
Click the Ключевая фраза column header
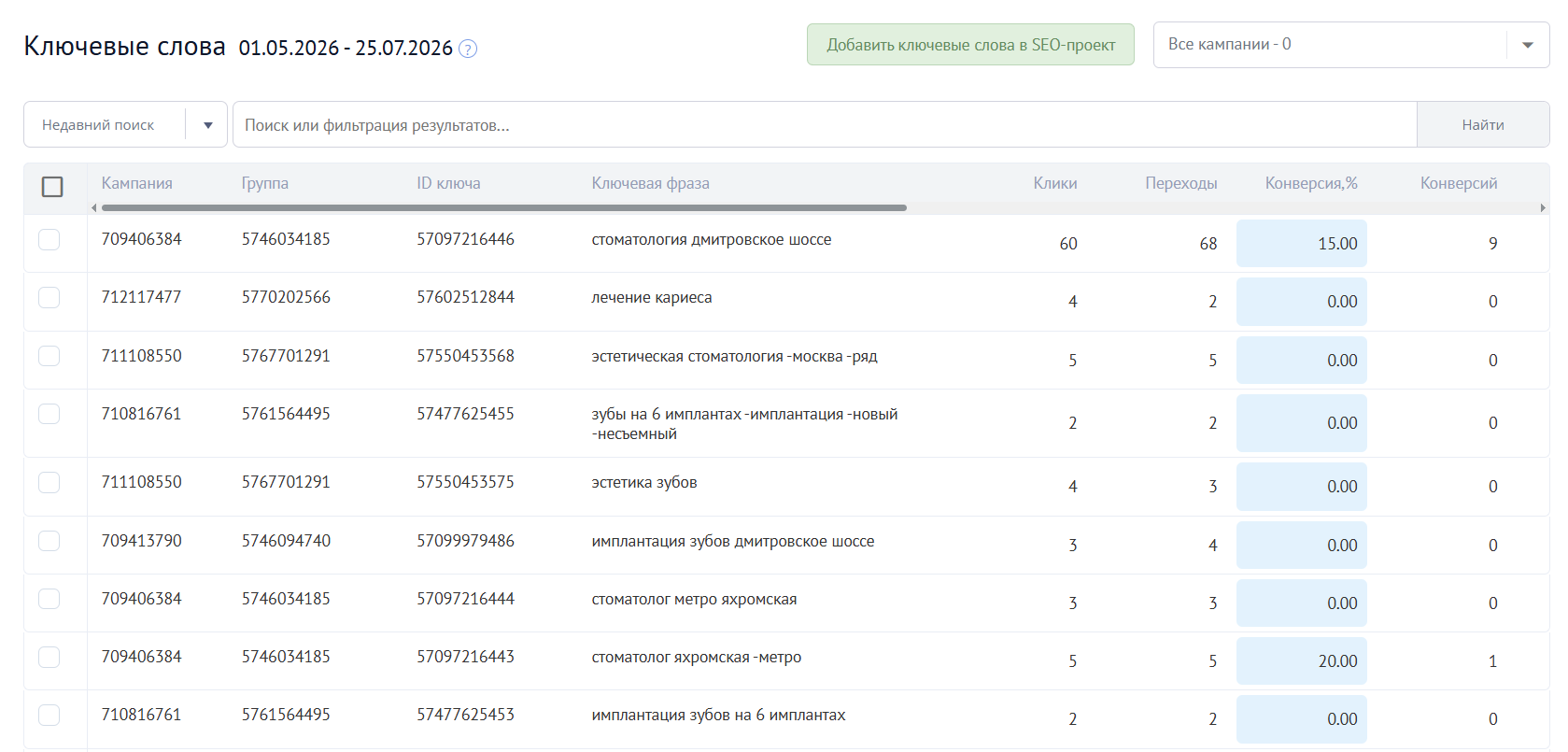[650, 183]
